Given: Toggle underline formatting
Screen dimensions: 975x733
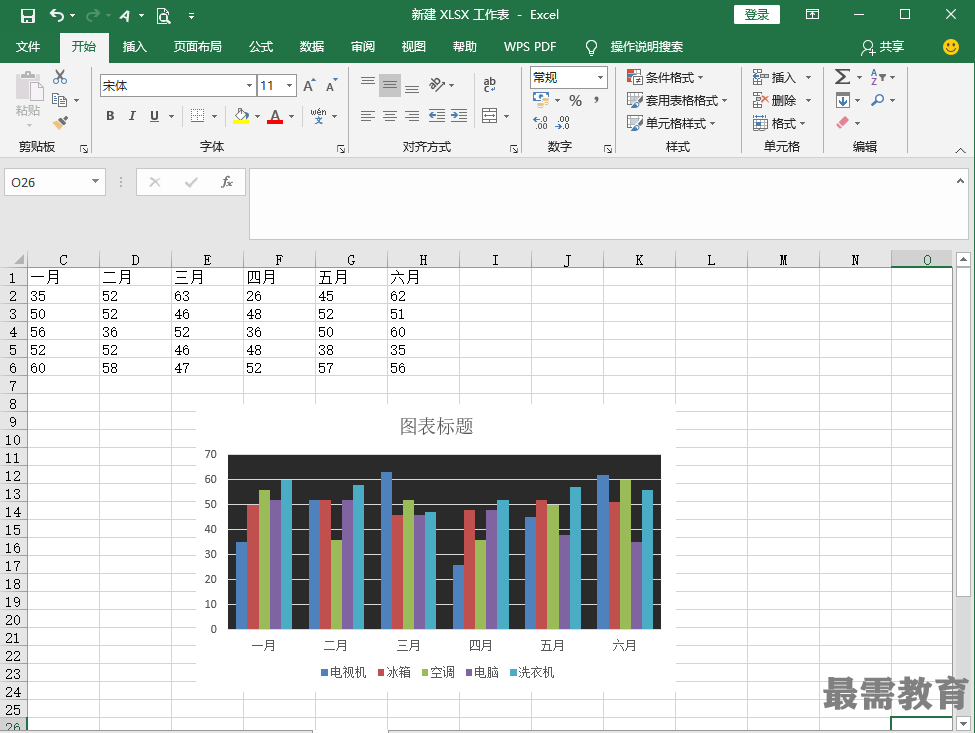Looking at the screenshot, I should (x=154, y=116).
